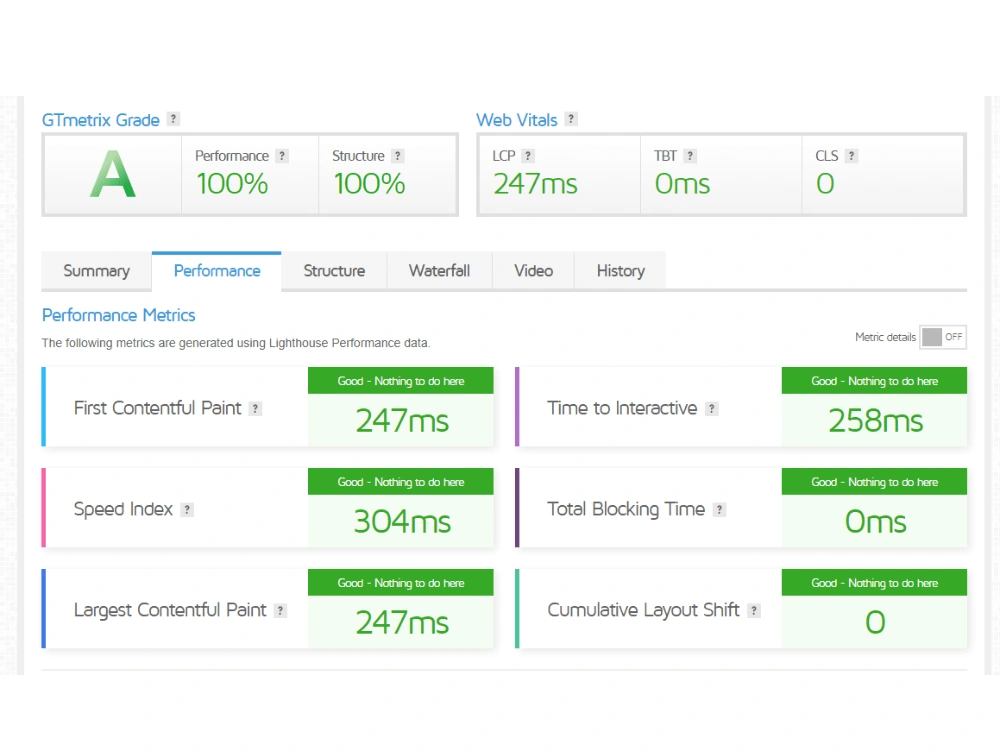
Task: Click the Total Blocking Time help icon
Action: (x=719, y=510)
